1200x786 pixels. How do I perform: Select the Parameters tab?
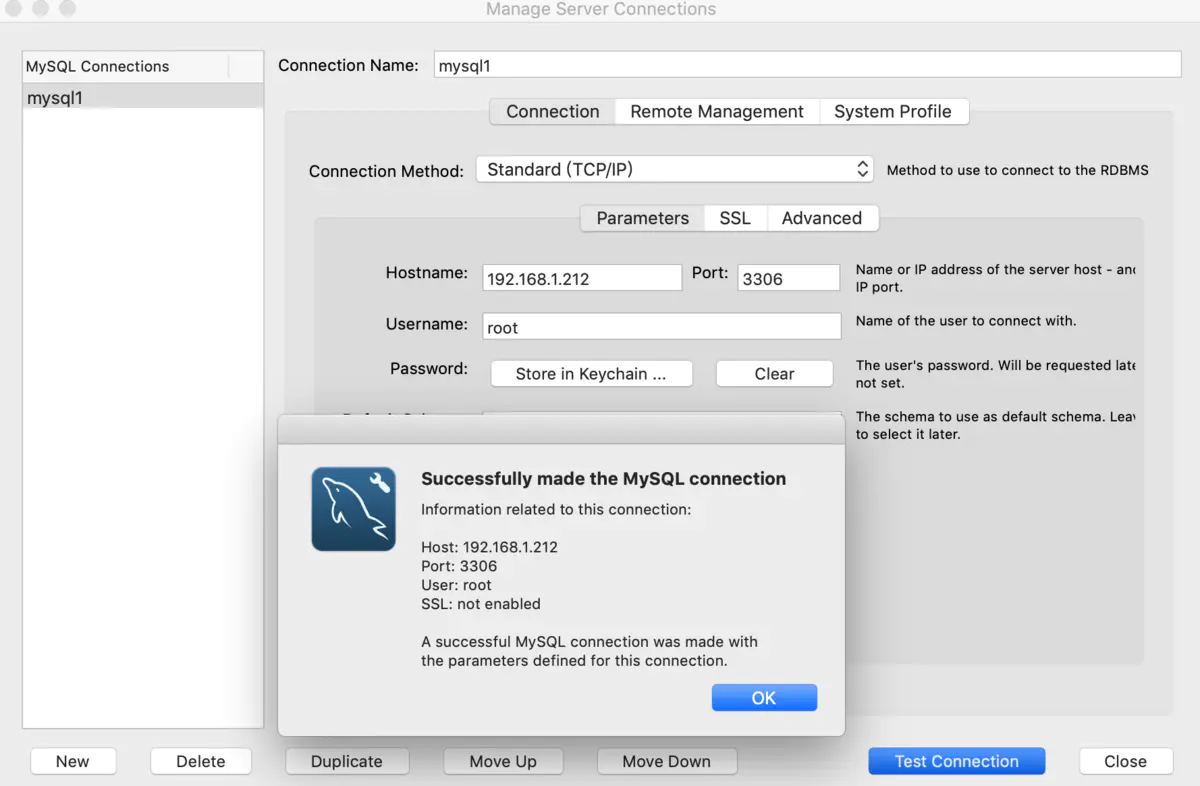point(643,218)
